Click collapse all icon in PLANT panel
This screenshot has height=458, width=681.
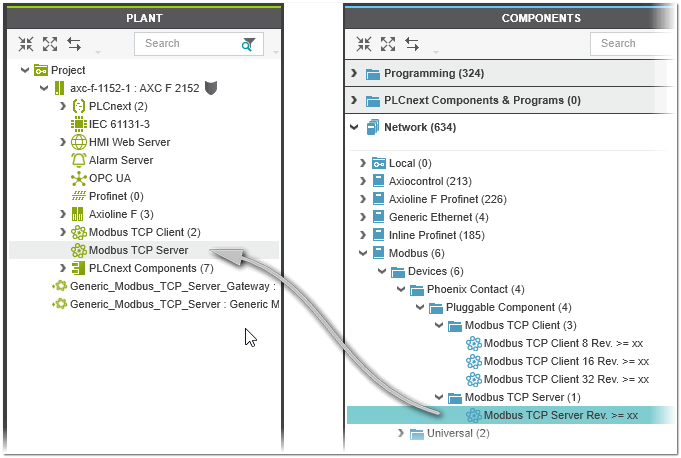pos(26,44)
